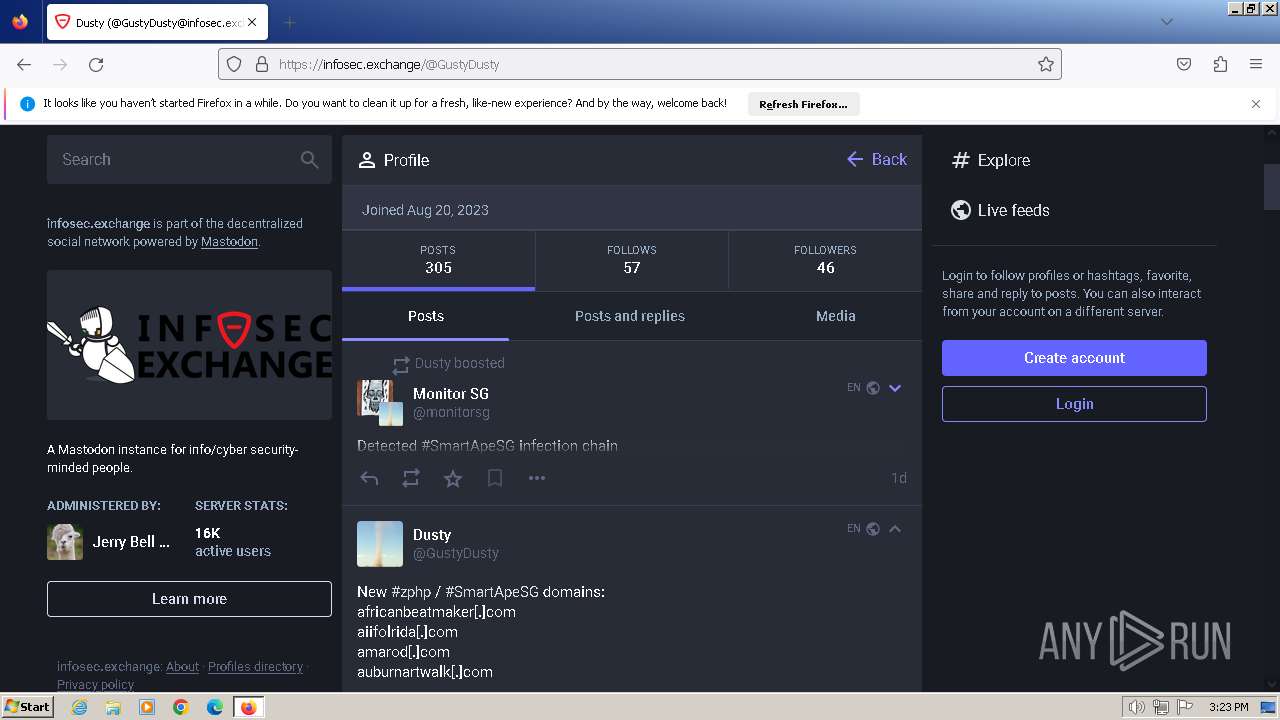Click the system tray volume icon
Viewport: 1280px width, 720px height.
click(1136, 707)
